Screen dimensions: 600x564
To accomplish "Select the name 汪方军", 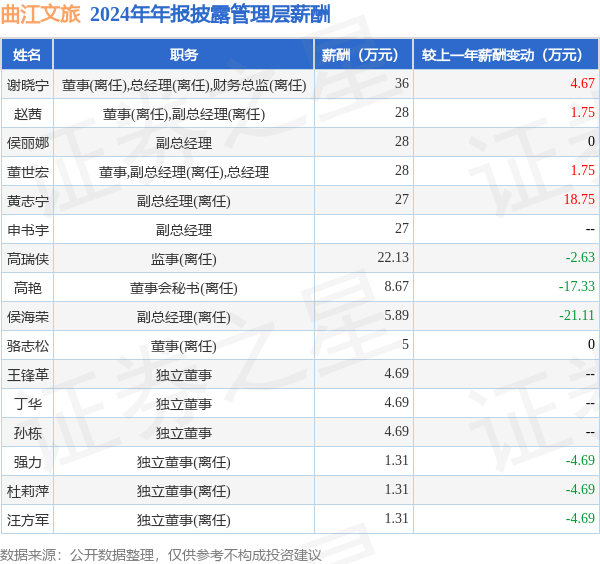I will tap(28, 520).
